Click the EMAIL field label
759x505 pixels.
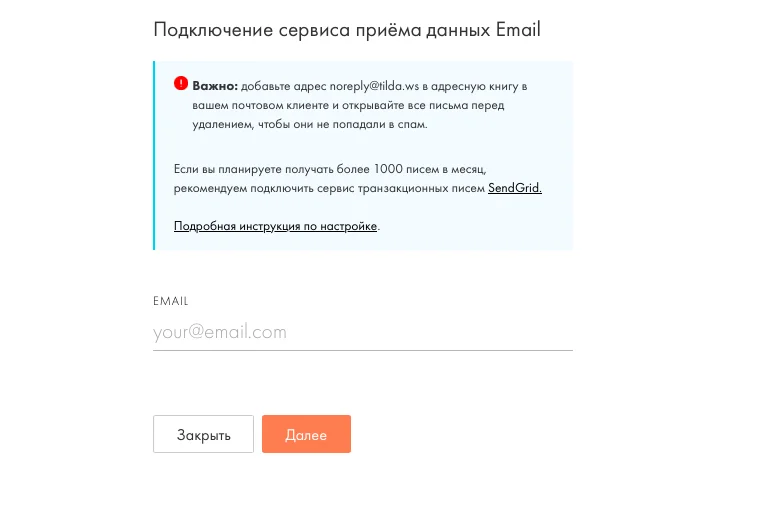point(171,300)
